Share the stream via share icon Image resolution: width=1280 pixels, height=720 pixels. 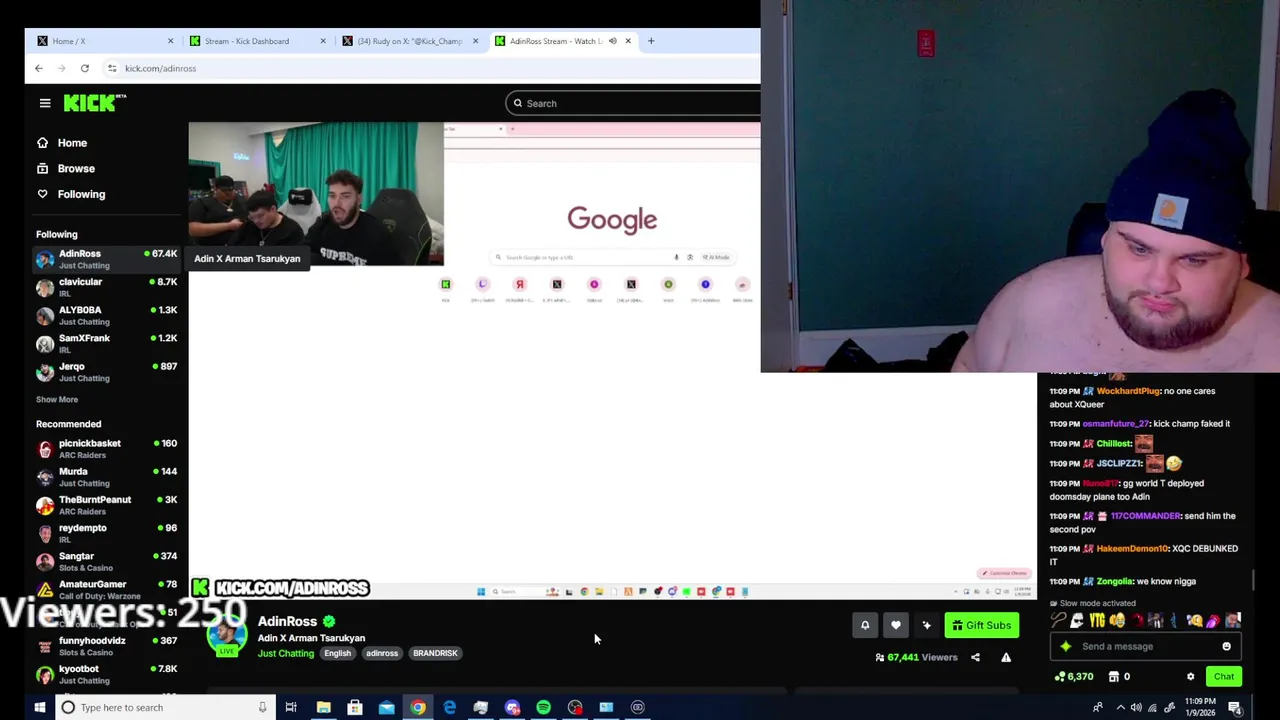[x=975, y=657]
